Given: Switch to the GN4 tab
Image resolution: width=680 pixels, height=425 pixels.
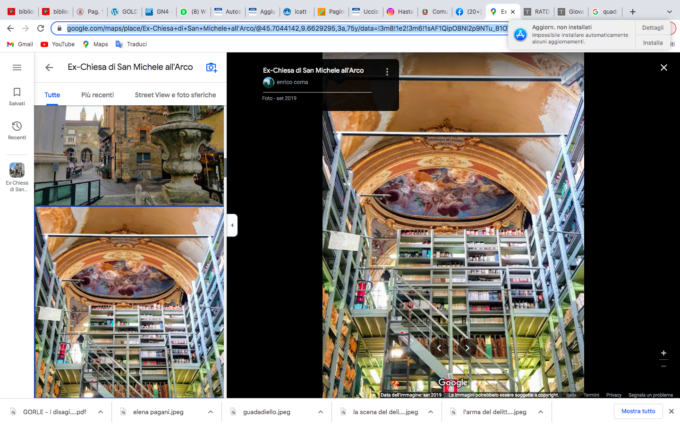Looking at the screenshot, I should 158,12.
